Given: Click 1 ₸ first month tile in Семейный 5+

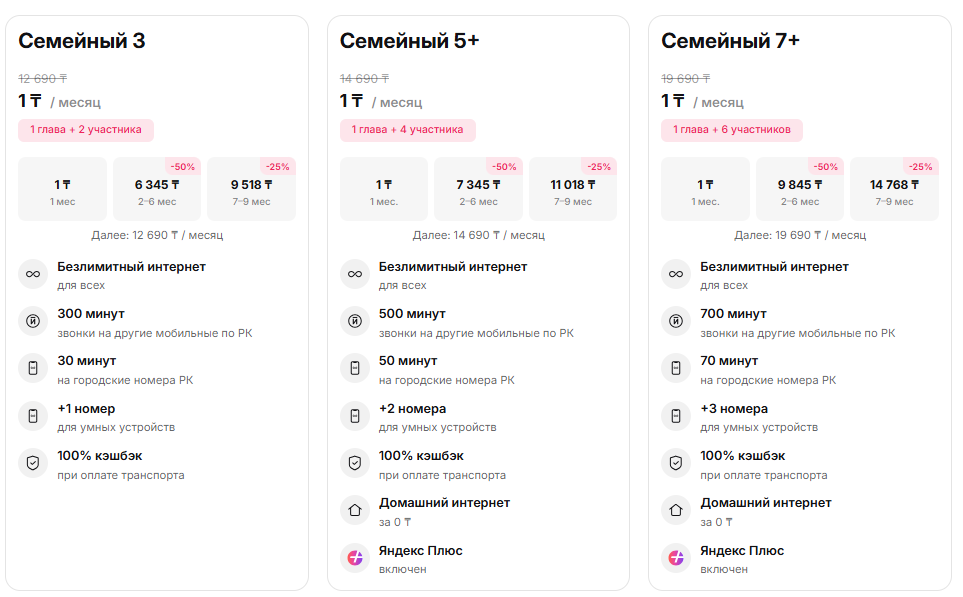Looking at the screenshot, I should [x=384, y=189].
